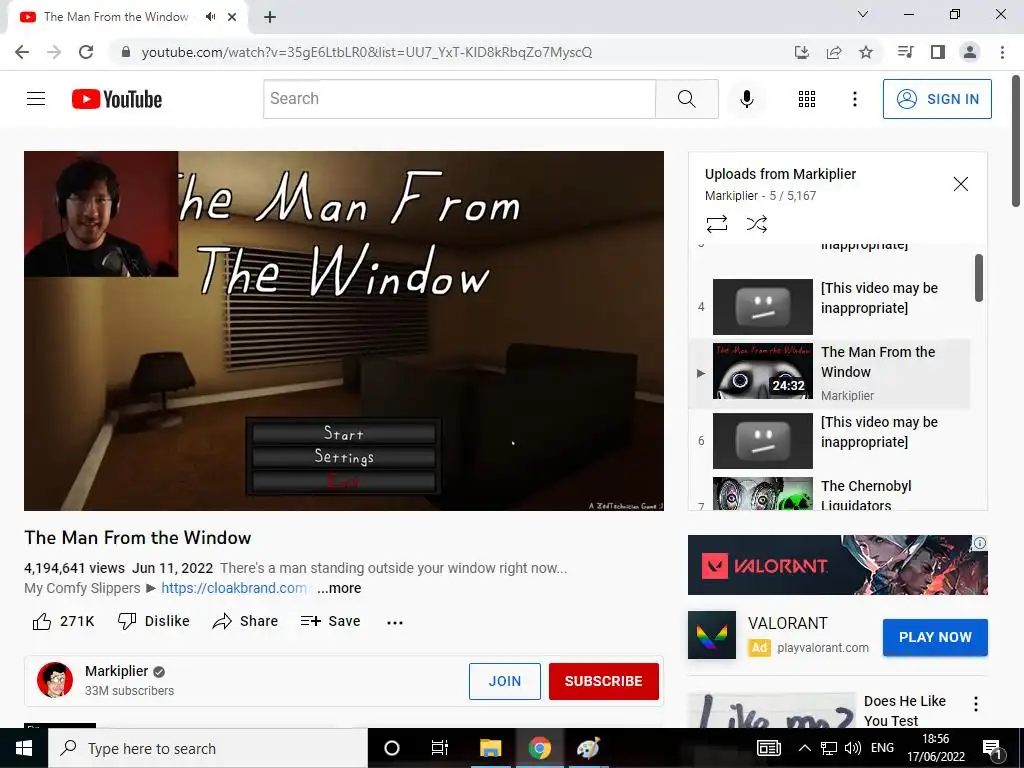Share The Man From the Window video
The width and height of the screenshot is (1024, 768).
tap(246, 621)
